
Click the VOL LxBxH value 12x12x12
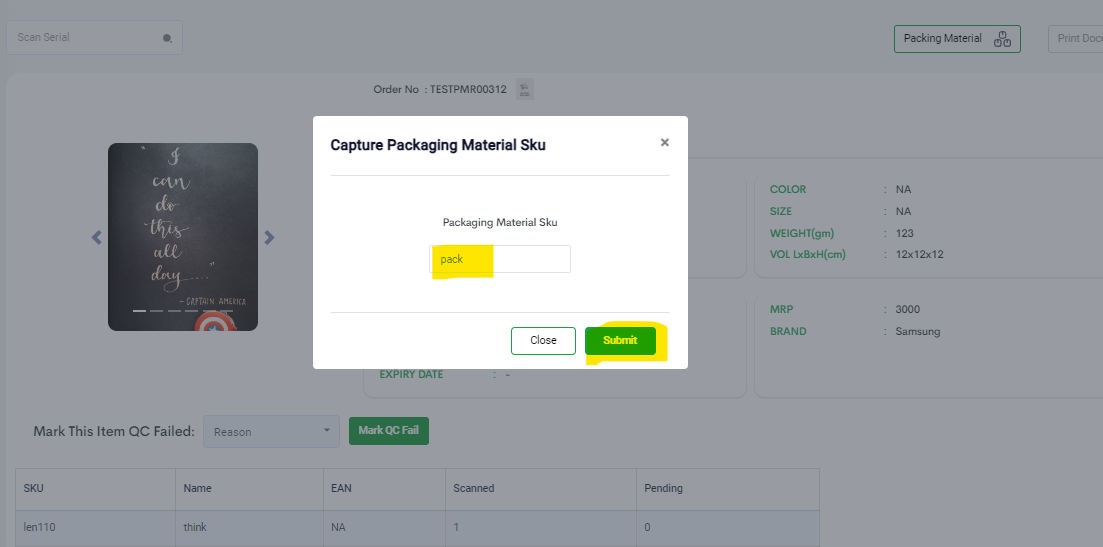919,255
